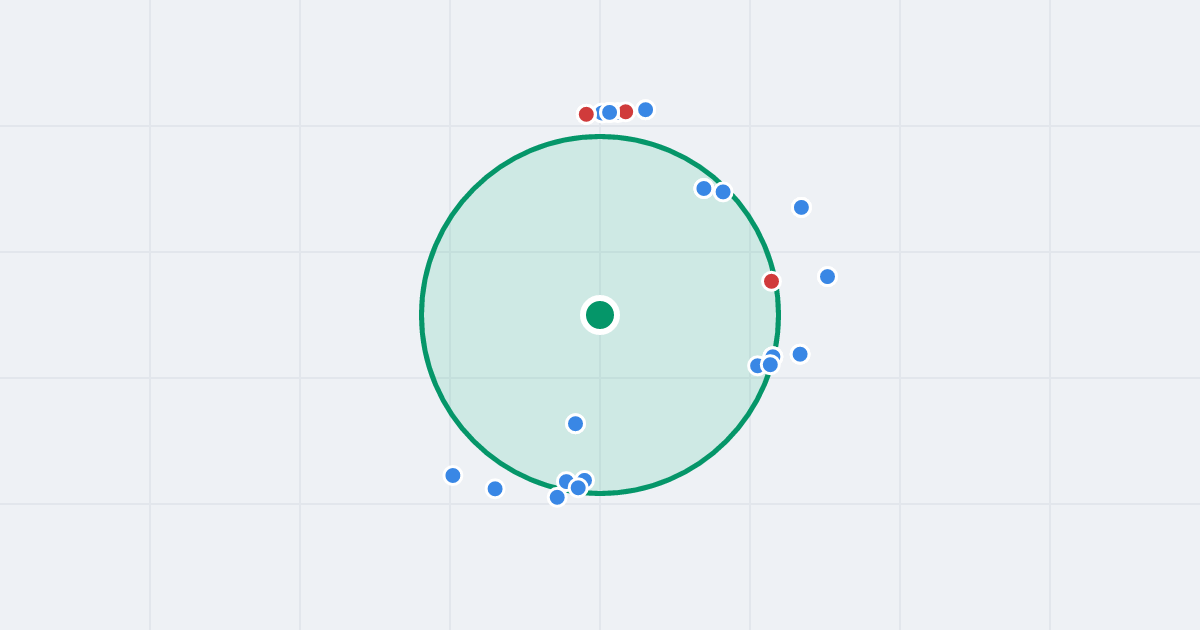Click the leftmost red dot above the circle
The height and width of the screenshot is (630, 1200).
coord(586,114)
